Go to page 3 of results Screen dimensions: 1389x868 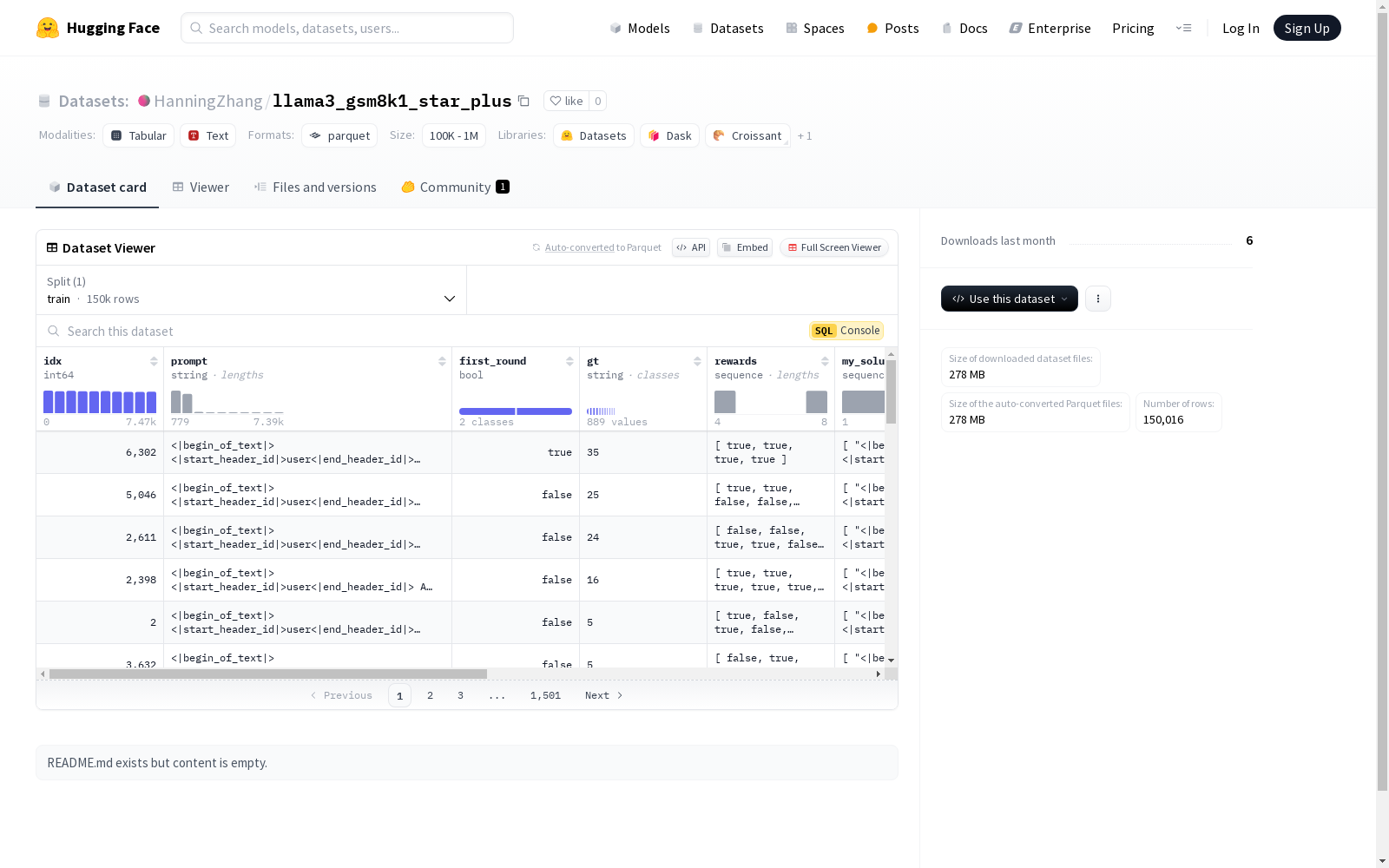pyautogui.click(x=460, y=695)
